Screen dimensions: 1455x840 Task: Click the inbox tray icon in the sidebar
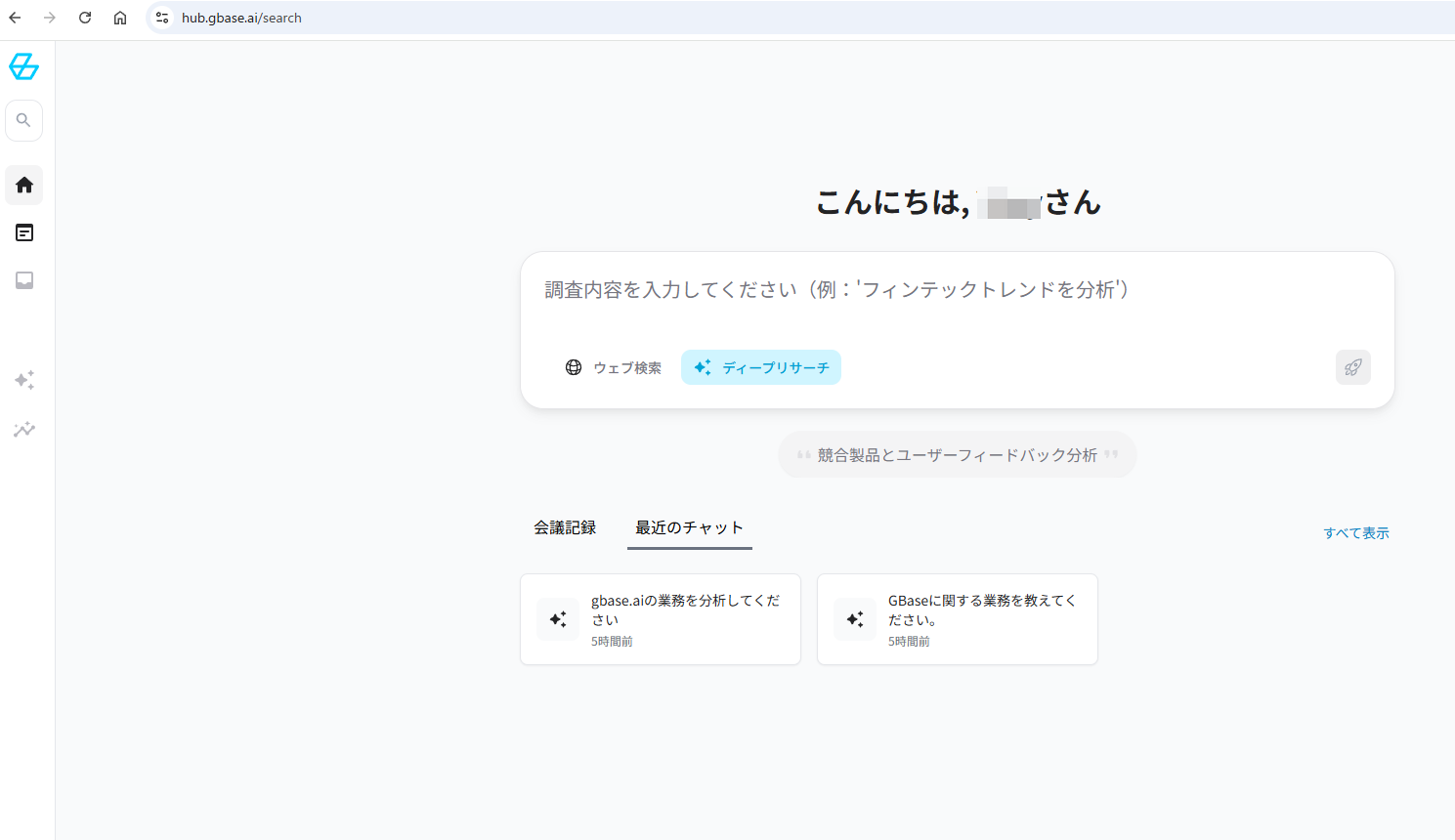[x=23, y=280]
